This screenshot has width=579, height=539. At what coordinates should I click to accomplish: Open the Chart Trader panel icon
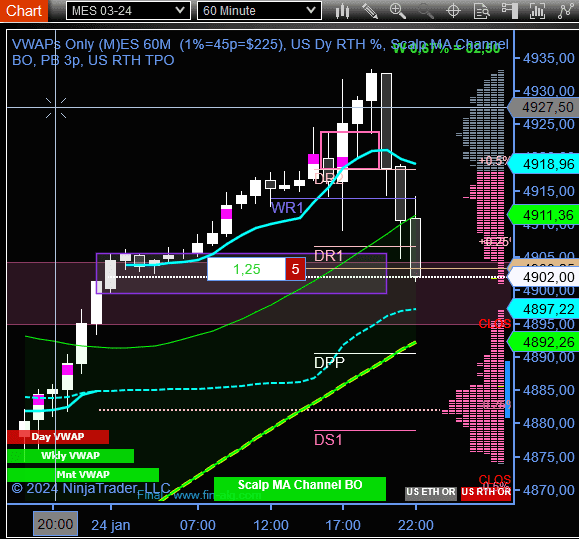point(510,11)
